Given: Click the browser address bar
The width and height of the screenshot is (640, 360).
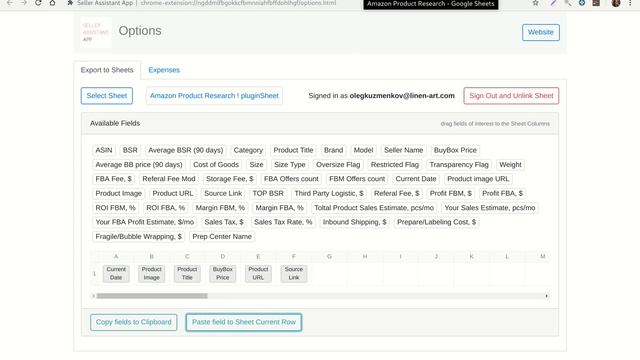Looking at the screenshot, I should pos(238,3).
